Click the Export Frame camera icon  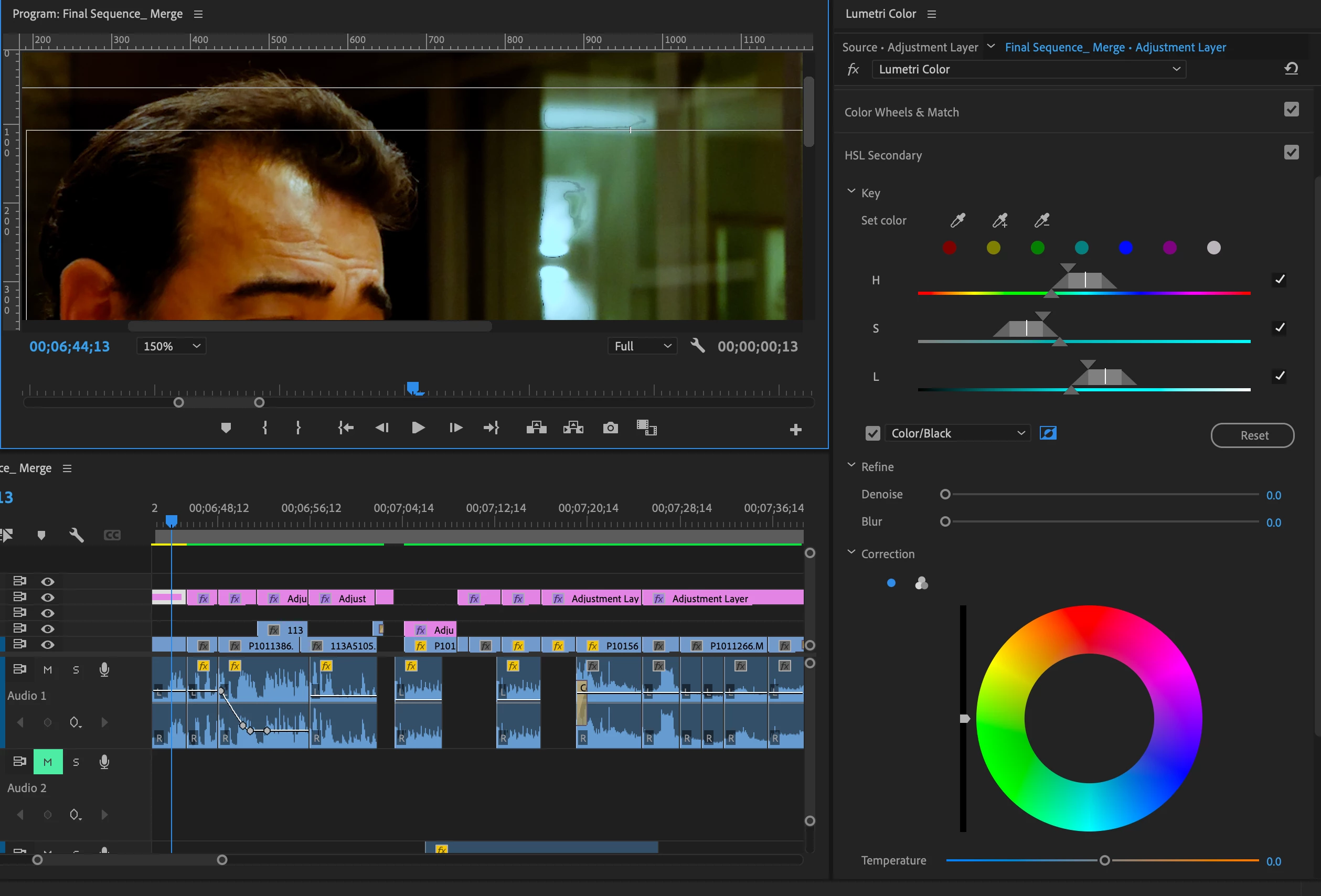[610, 428]
